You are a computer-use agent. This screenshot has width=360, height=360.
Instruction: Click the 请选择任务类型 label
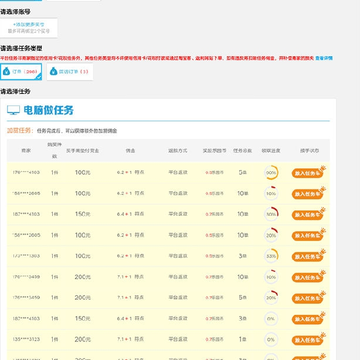[x=21, y=49]
